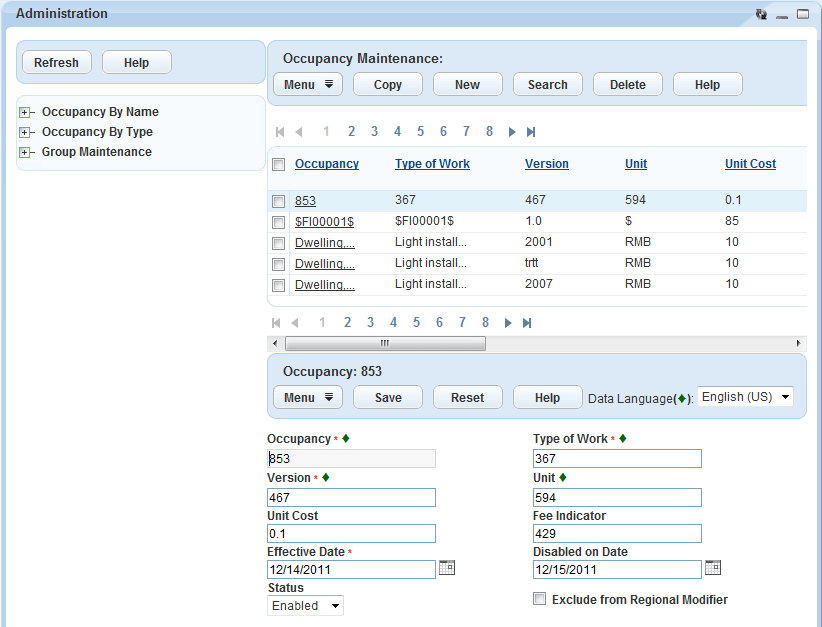Tick the checkbox for row 853
This screenshot has width=822, height=627.
point(279,201)
